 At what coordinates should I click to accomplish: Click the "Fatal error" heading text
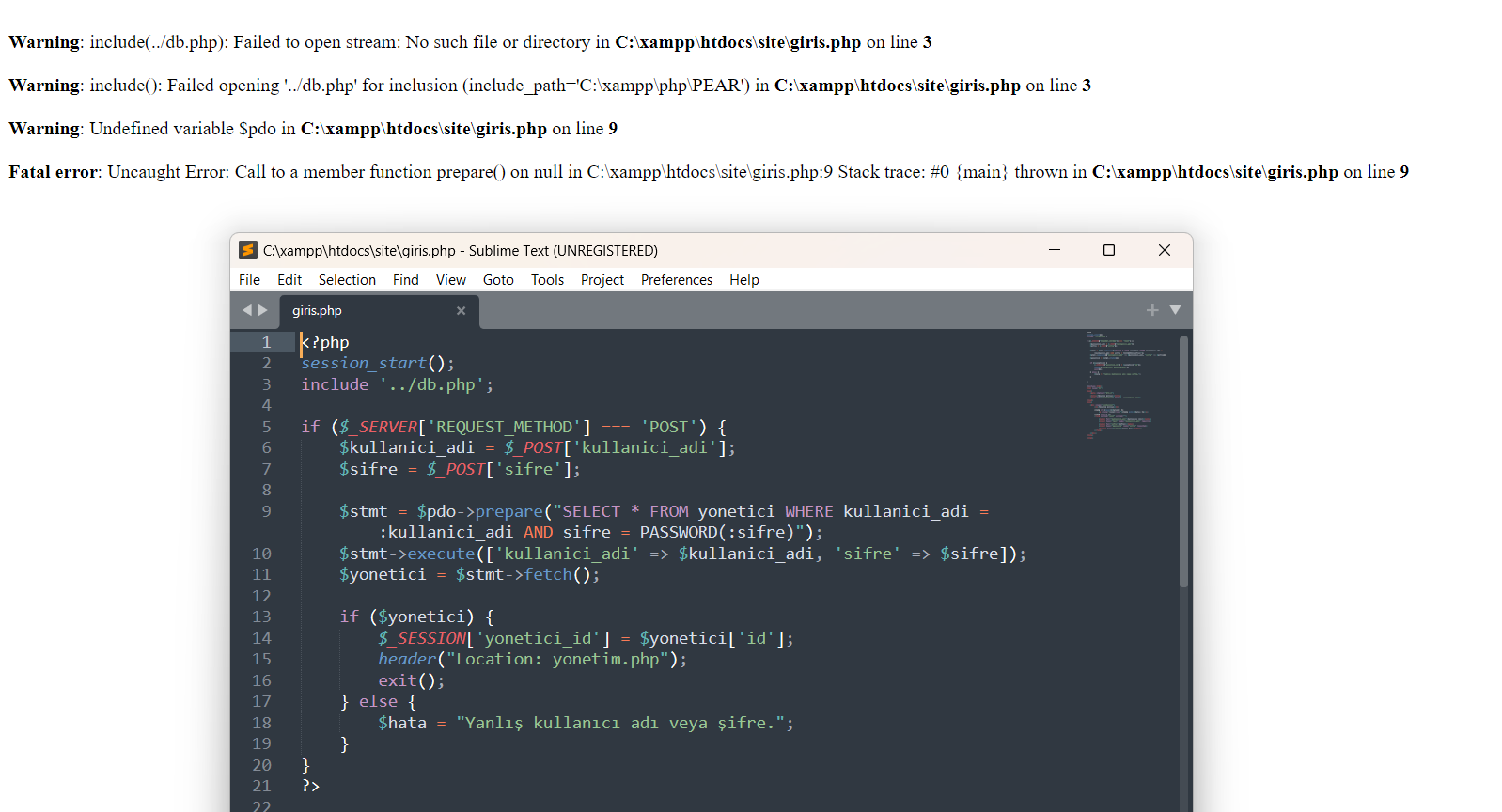(x=54, y=172)
